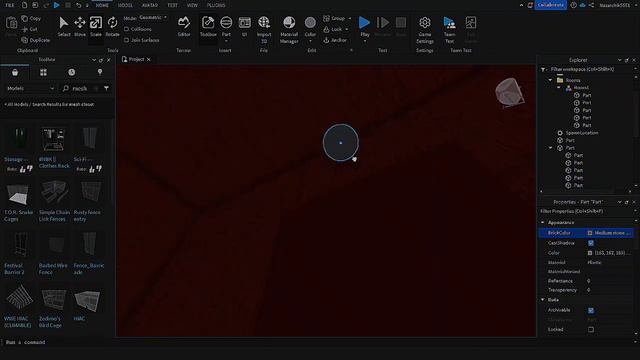Select the Simple Chain Link Fences model

click(x=54, y=200)
